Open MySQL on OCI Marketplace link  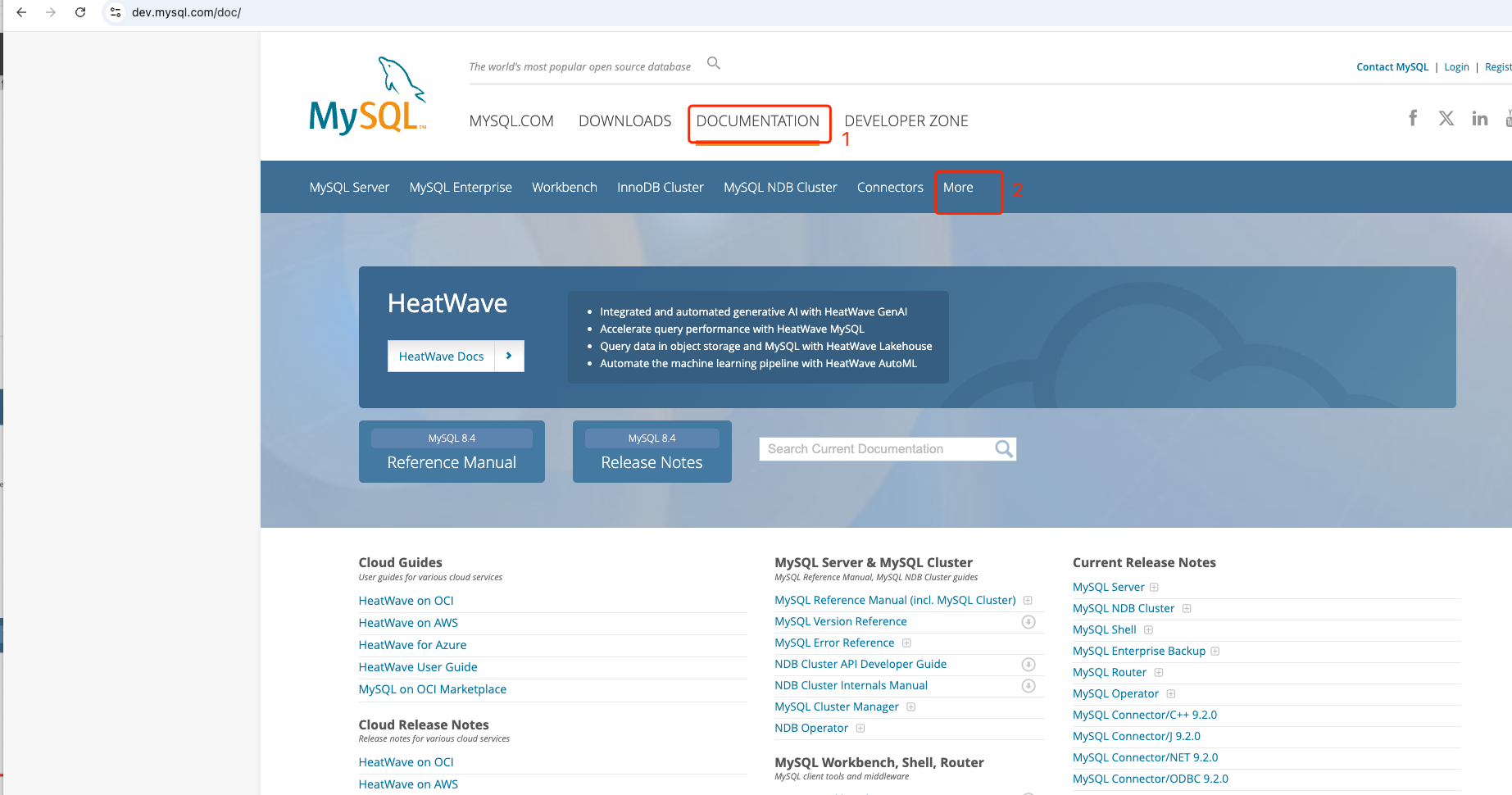(x=432, y=689)
